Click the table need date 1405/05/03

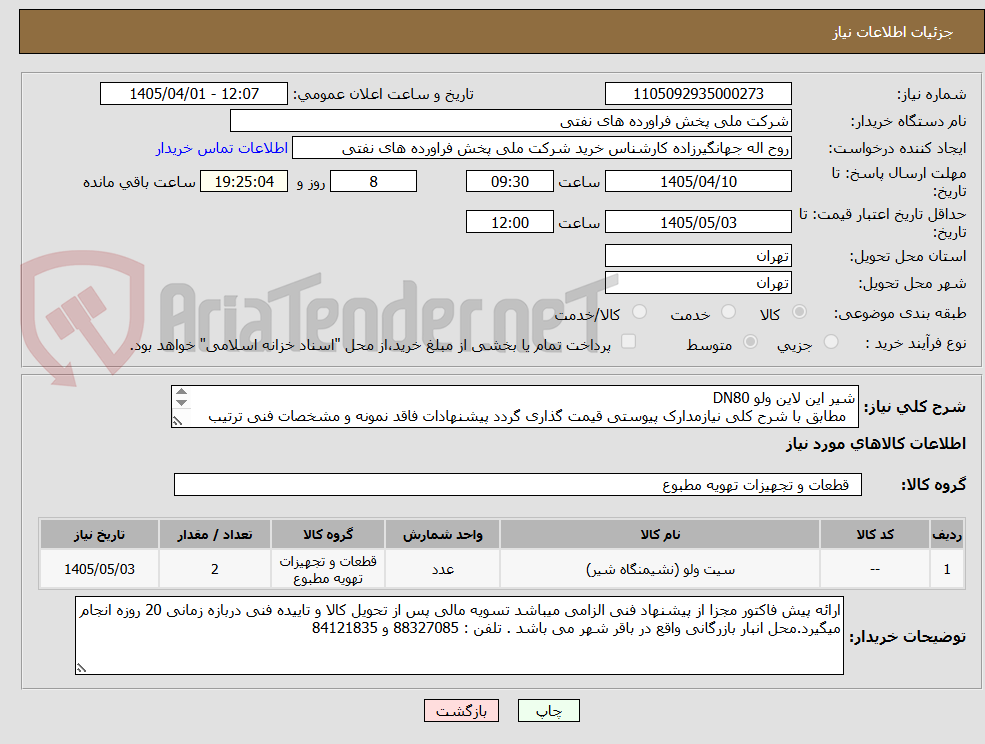click(x=99, y=569)
